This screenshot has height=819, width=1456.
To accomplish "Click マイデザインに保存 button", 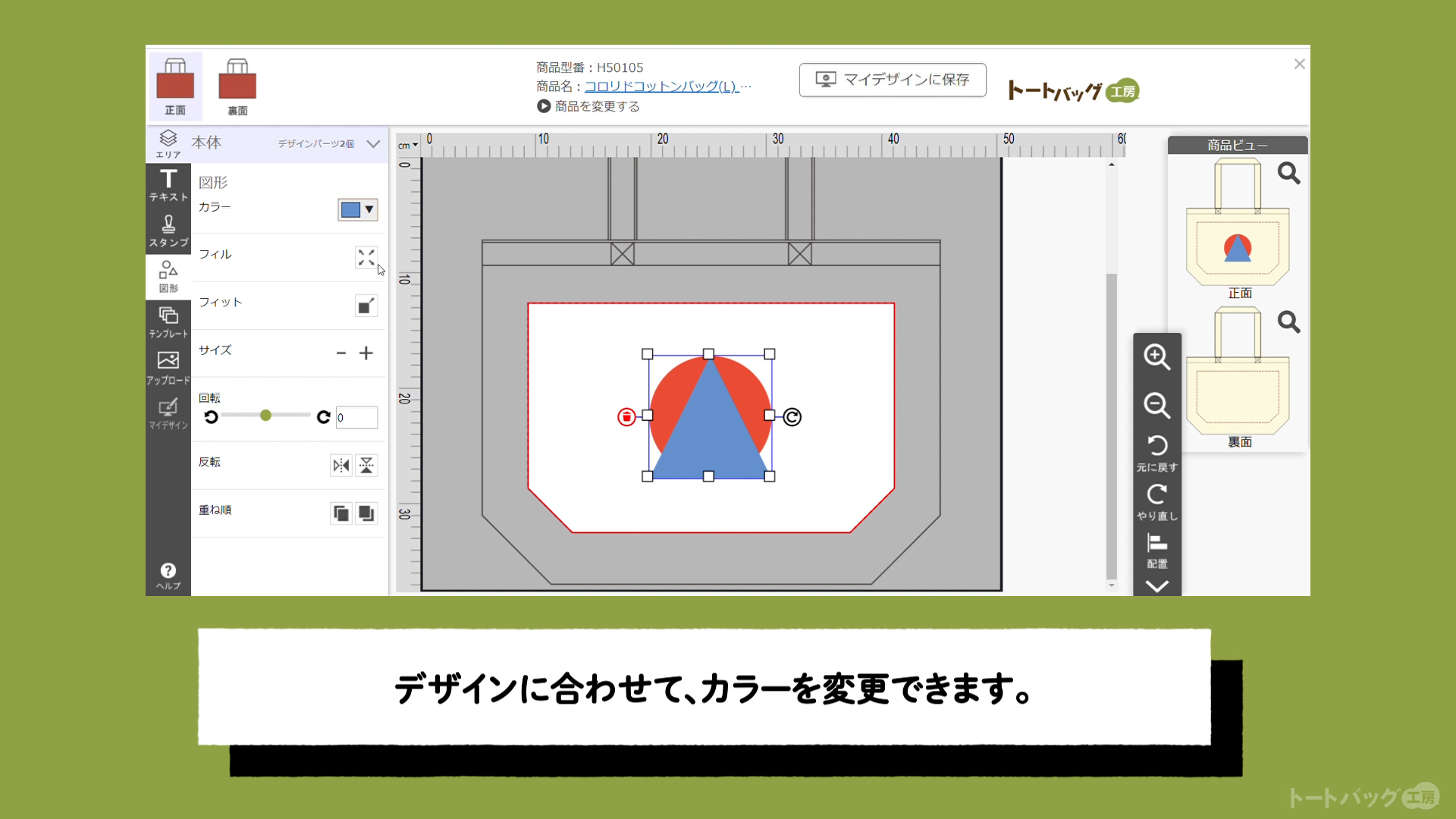I will point(893,80).
